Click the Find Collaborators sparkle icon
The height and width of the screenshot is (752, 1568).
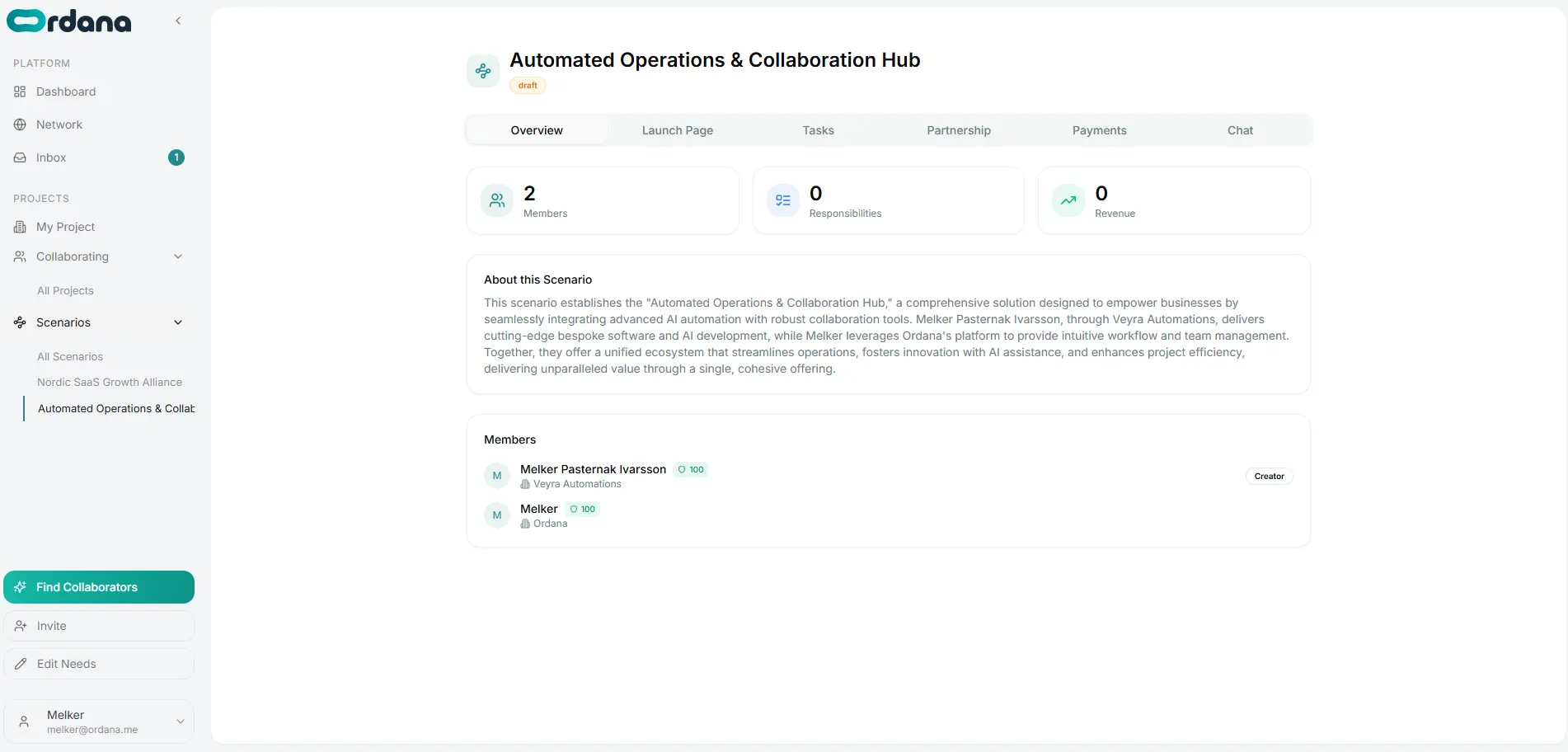[x=21, y=587]
